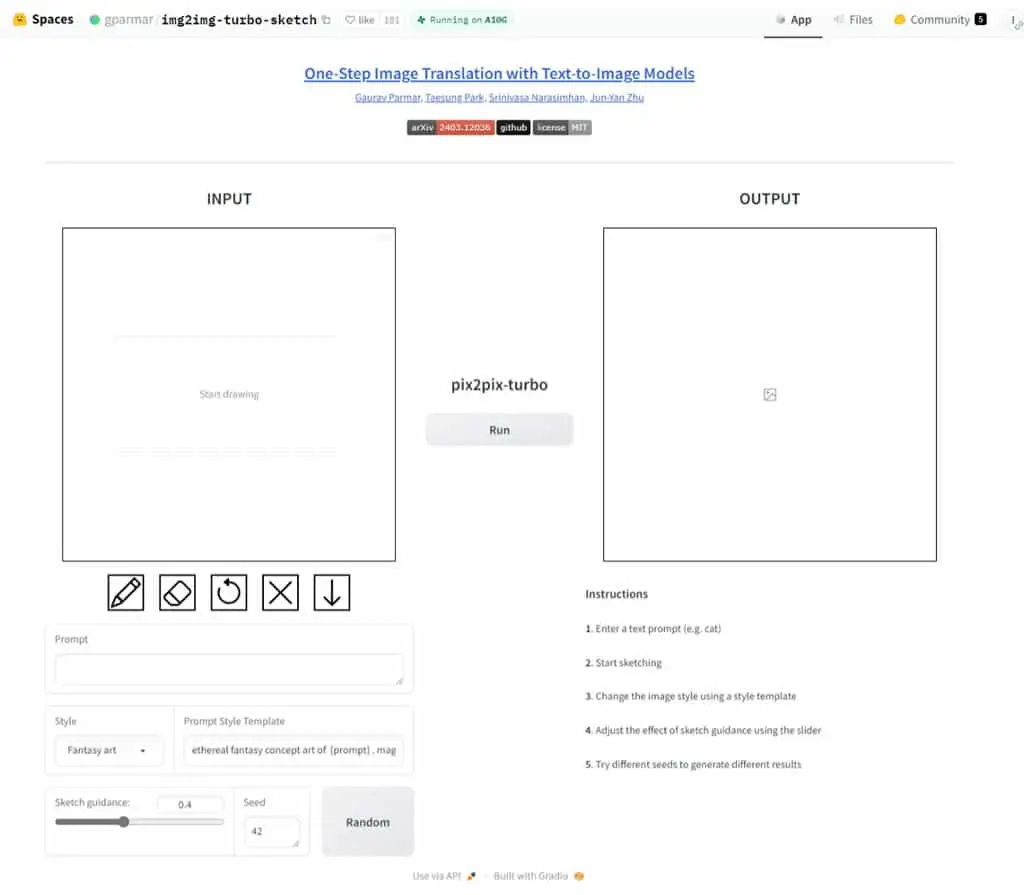The width and height of the screenshot is (1024, 895).
Task: Select the pencil drawing tool
Action: point(125,593)
